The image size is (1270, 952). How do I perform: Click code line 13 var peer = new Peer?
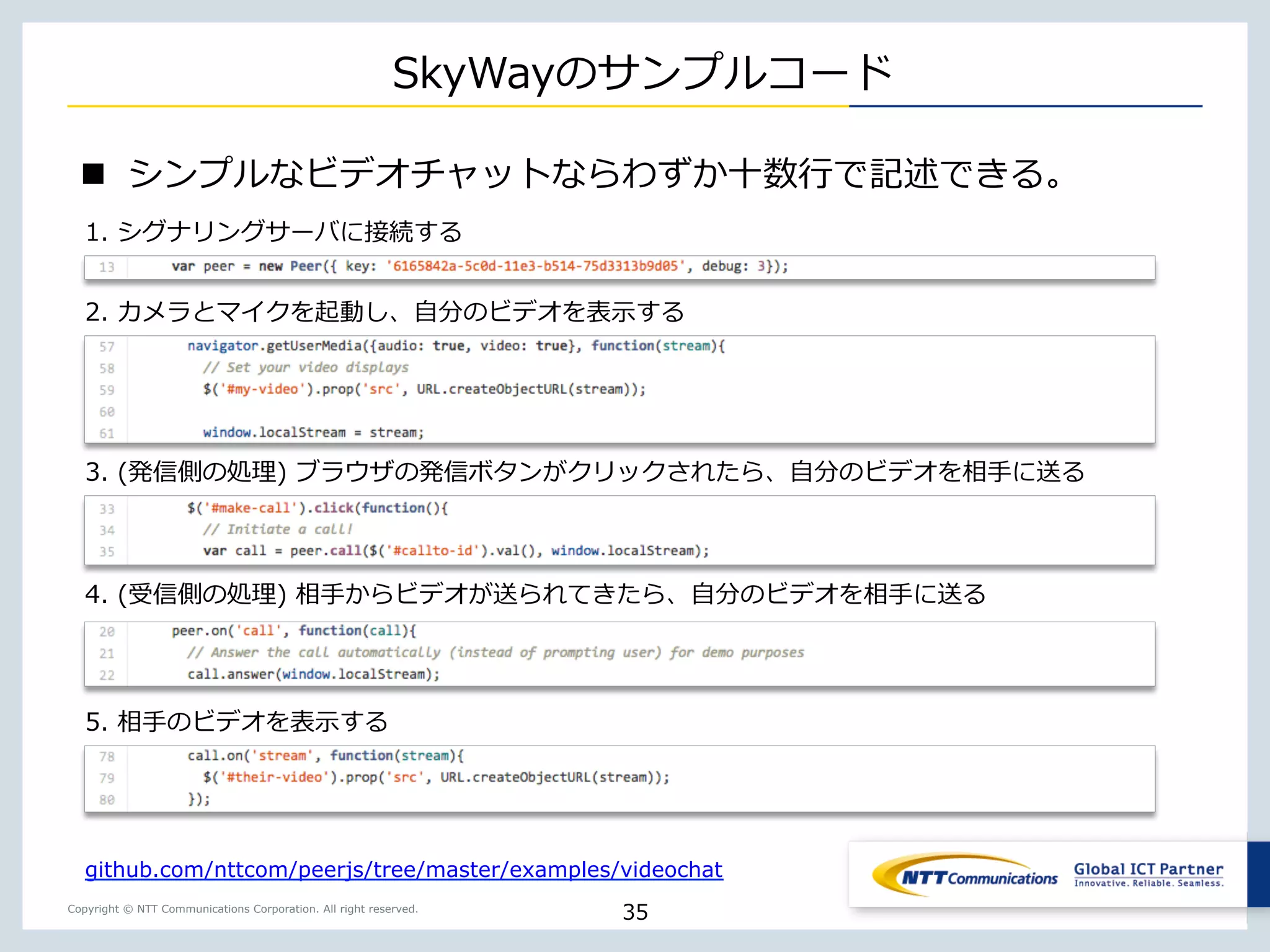click(x=479, y=267)
